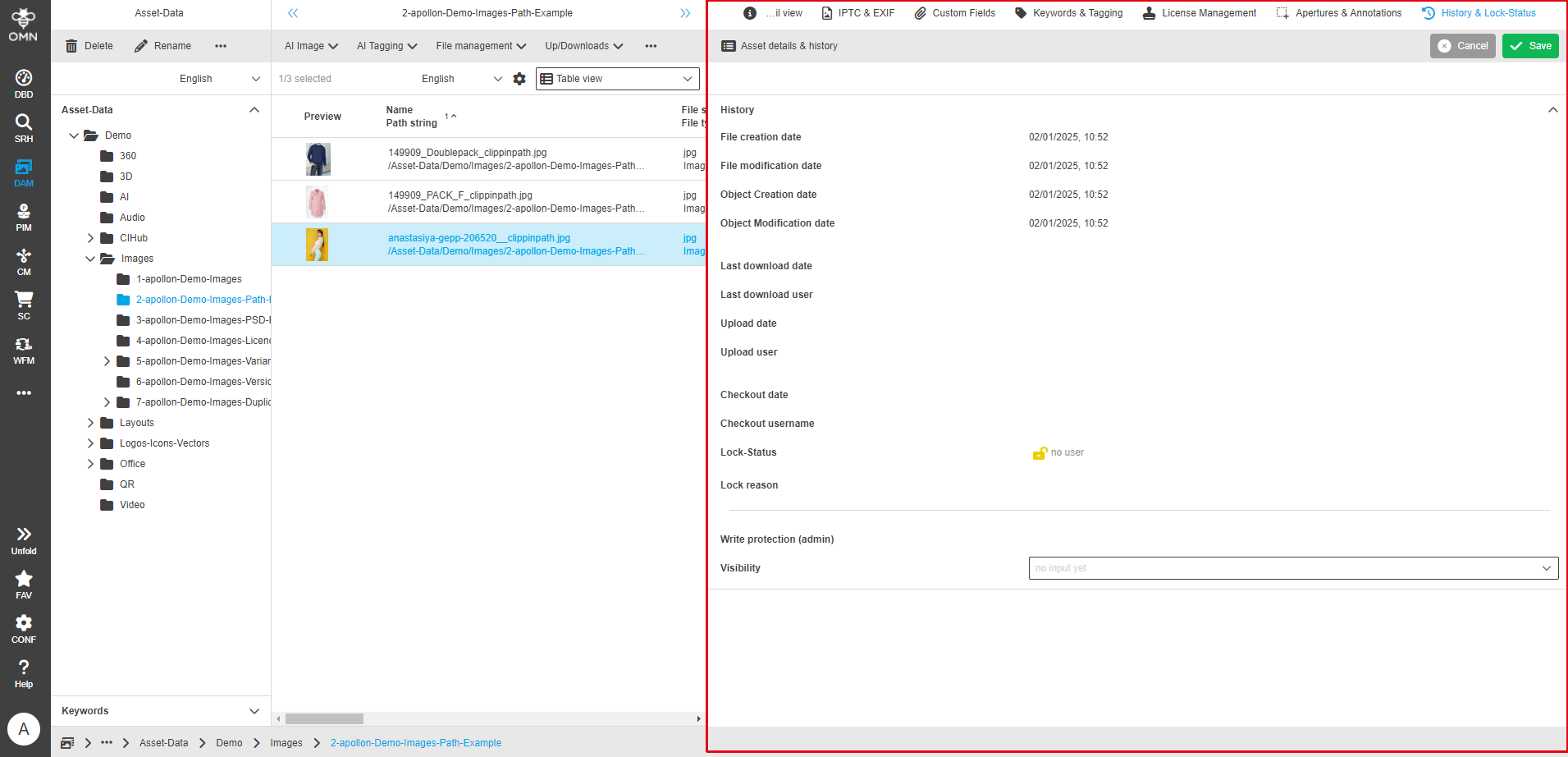
Task: Save the asset details
Action: point(1530,46)
